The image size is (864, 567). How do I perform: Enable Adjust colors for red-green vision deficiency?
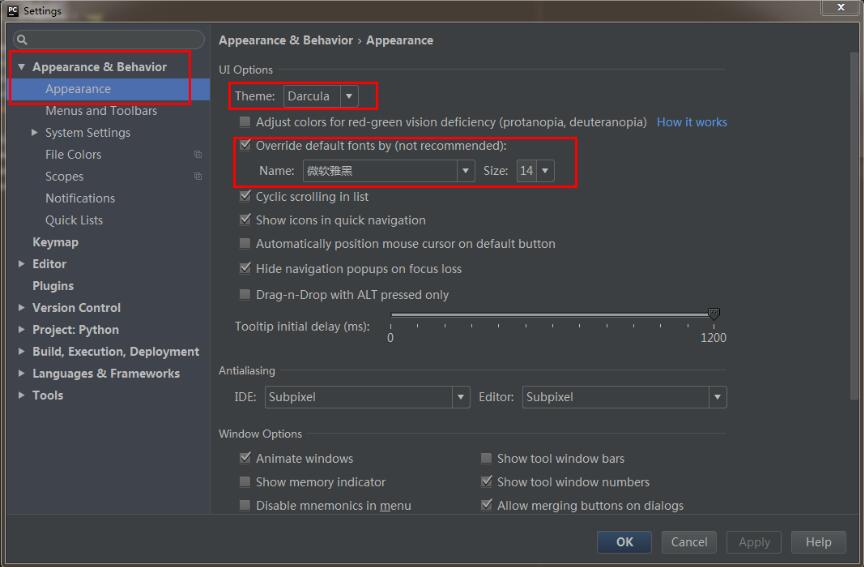[245, 122]
